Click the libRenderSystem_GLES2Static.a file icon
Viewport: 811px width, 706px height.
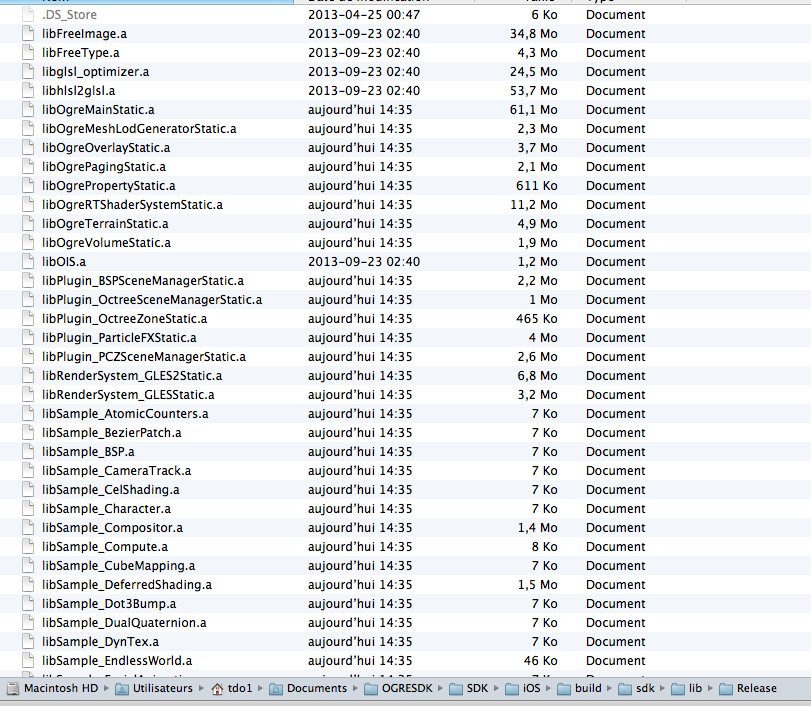point(28,375)
